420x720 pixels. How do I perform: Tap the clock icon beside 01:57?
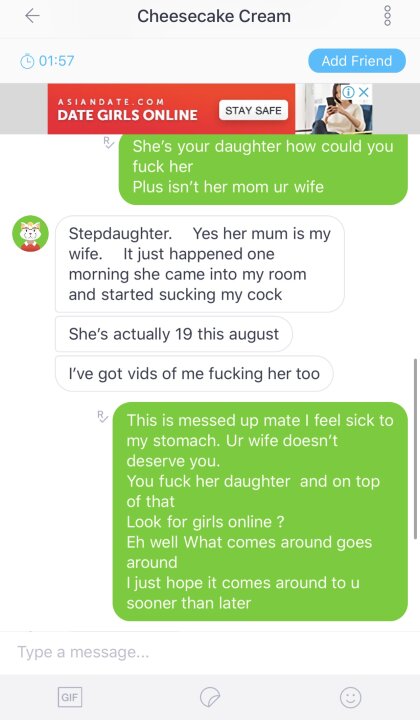[x=27, y=61]
